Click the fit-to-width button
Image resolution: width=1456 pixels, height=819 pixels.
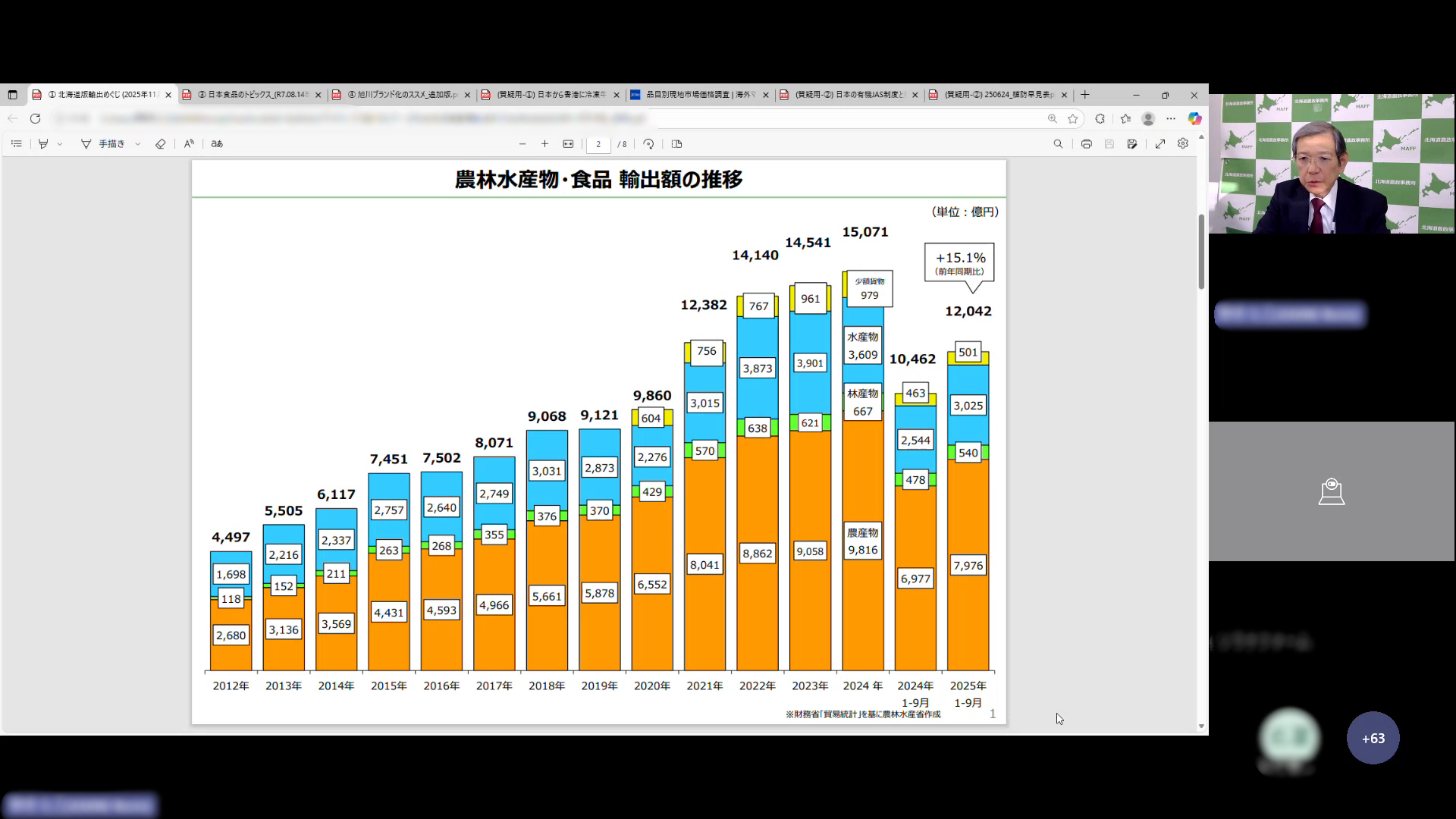(x=568, y=144)
